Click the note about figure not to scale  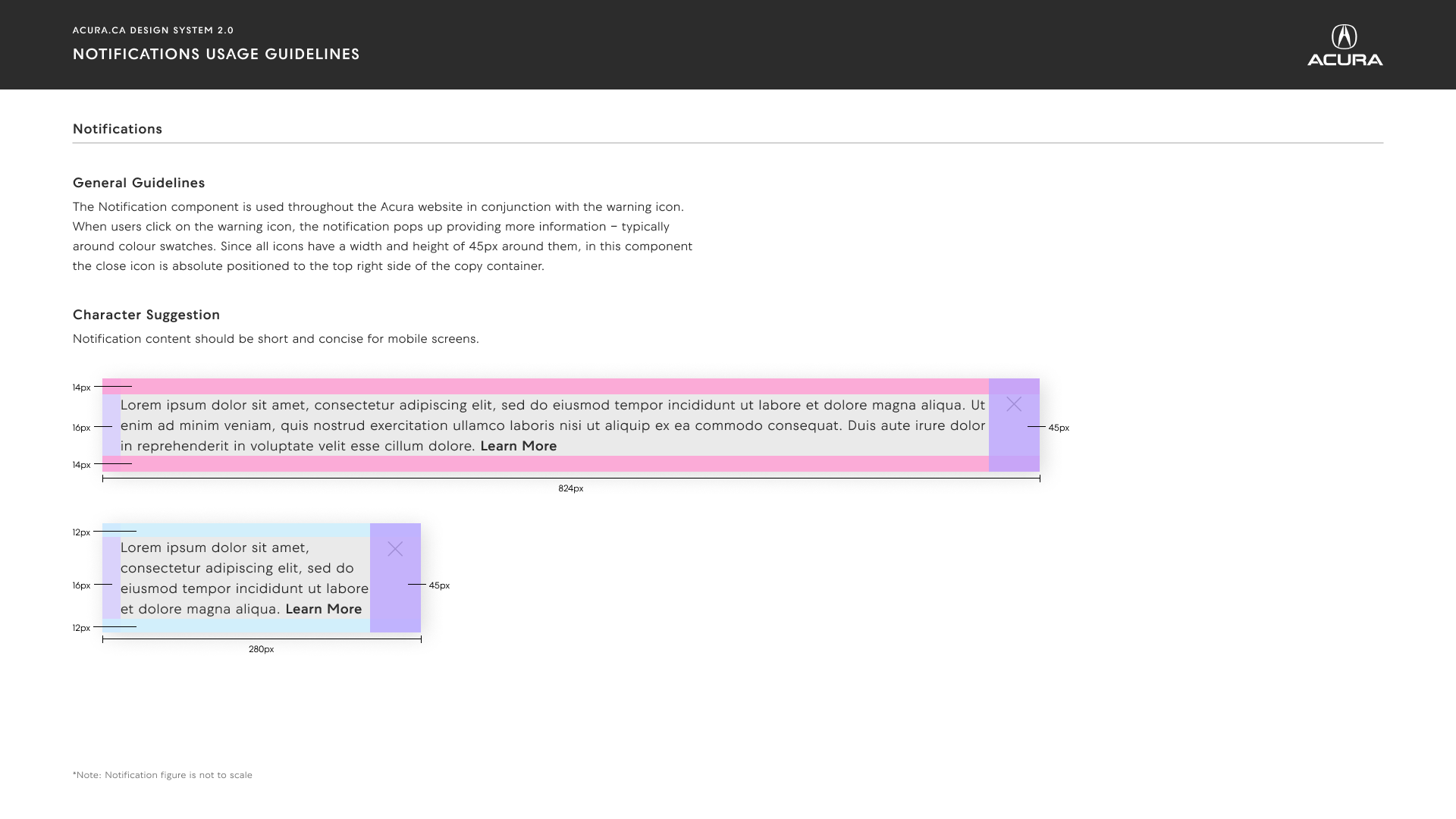[162, 775]
